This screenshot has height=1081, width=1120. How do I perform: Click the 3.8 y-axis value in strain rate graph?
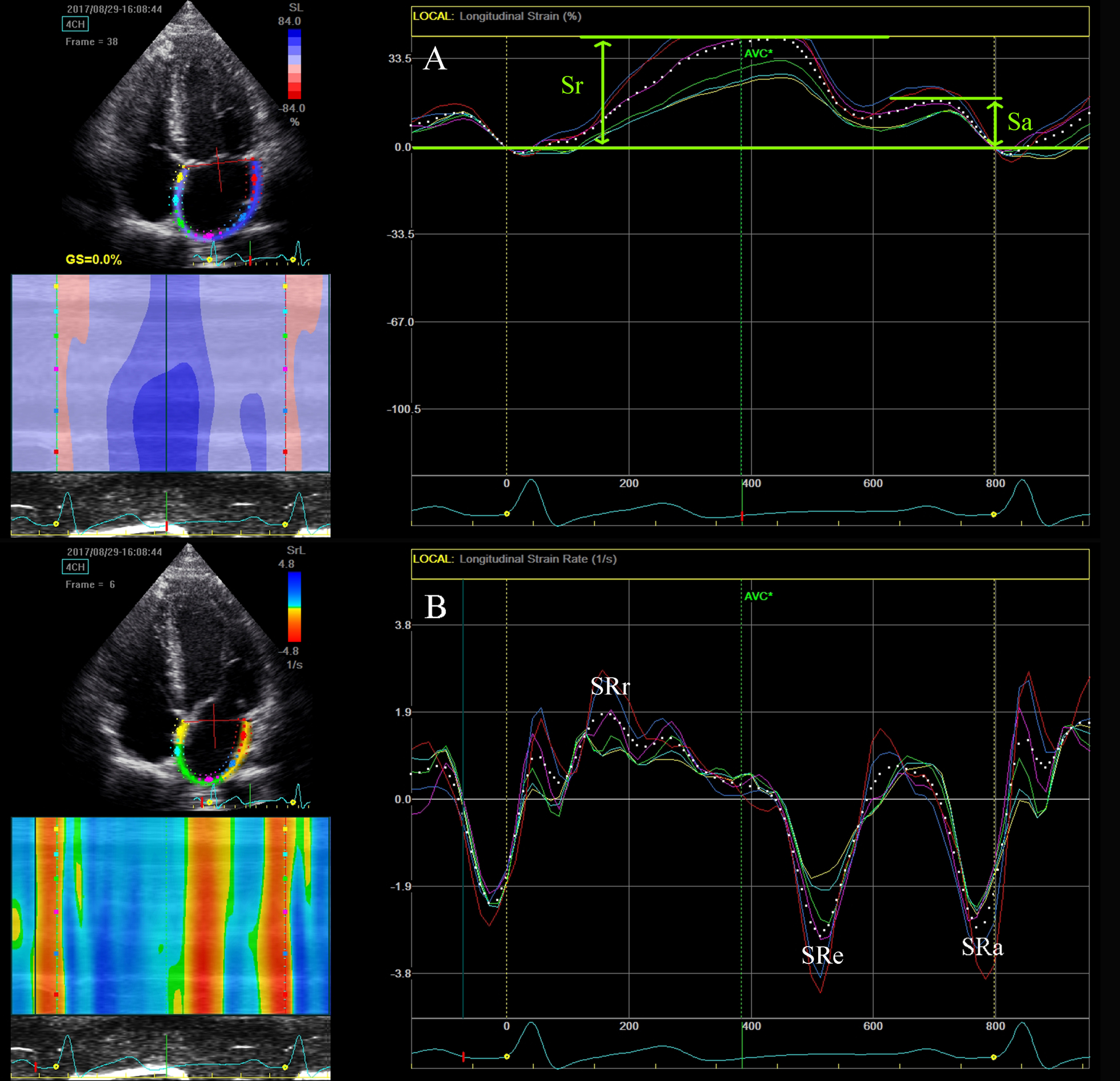pos(403,625)
